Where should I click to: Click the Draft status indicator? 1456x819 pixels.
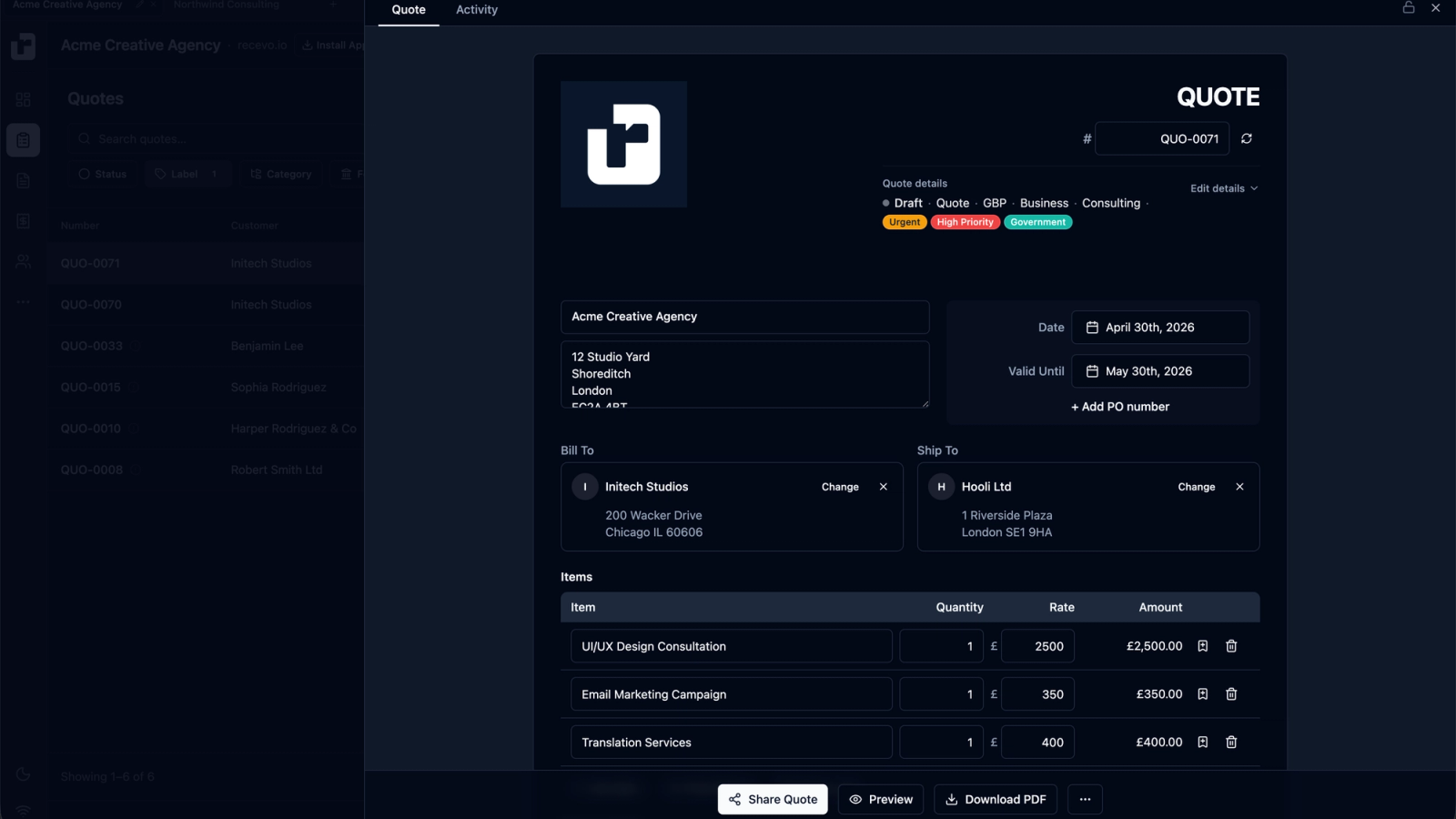point(903,203)
